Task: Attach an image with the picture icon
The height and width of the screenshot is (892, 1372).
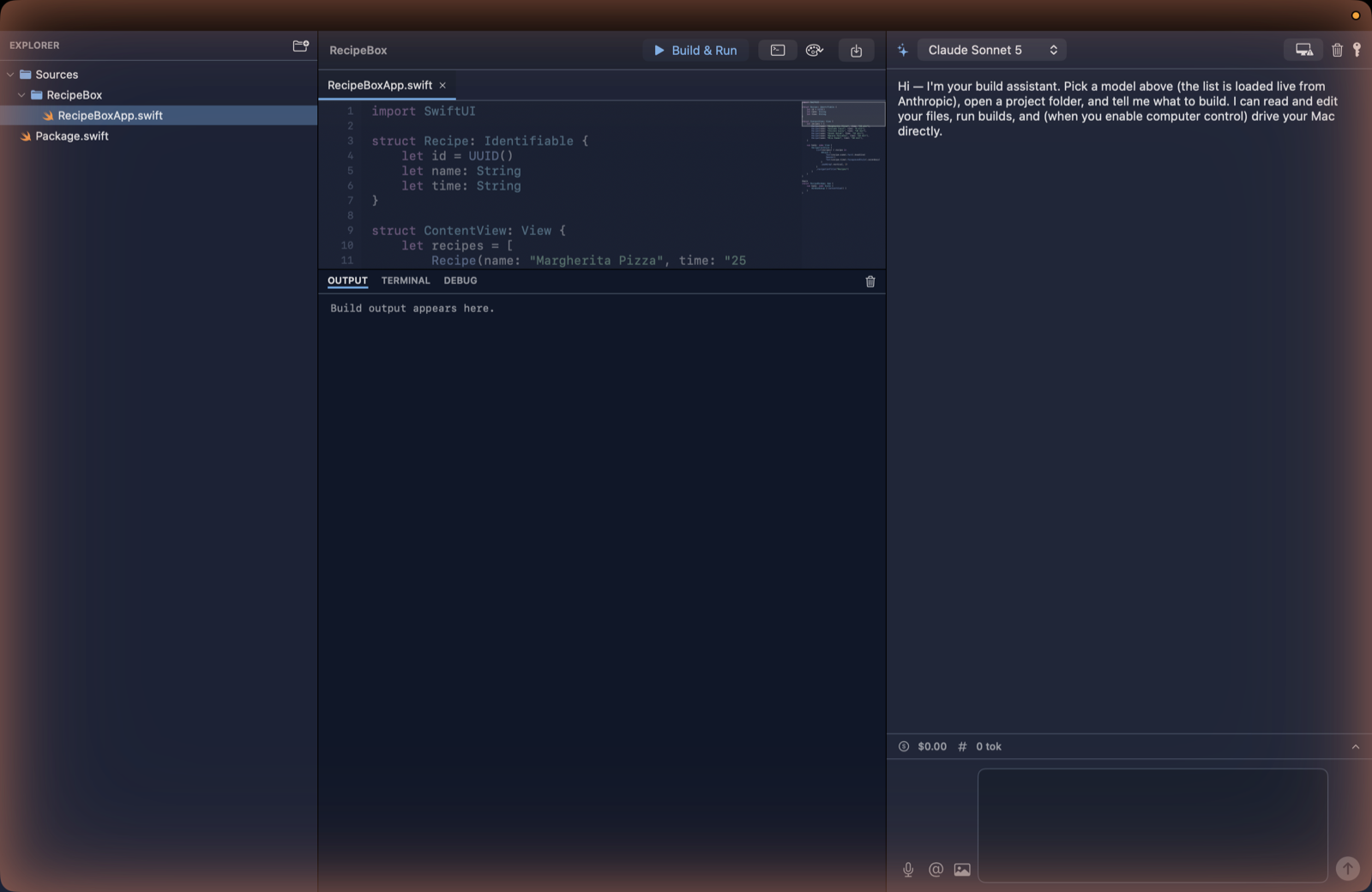Action: pyautogui.click(x=962, y=870)
